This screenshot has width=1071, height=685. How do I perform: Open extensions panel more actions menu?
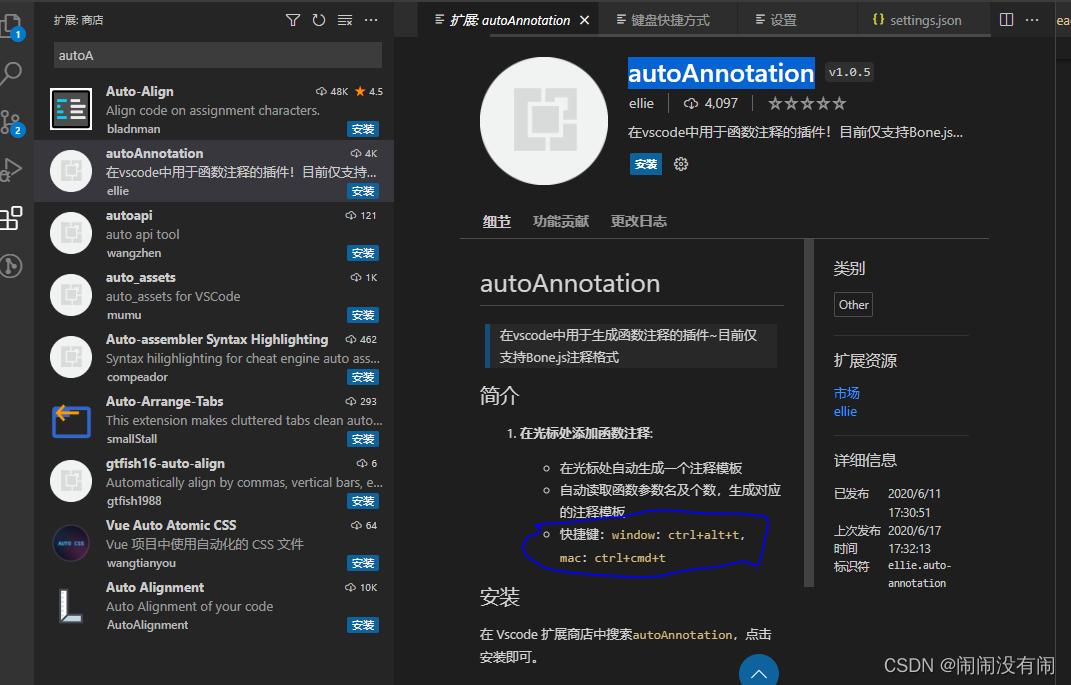(371, 20)
